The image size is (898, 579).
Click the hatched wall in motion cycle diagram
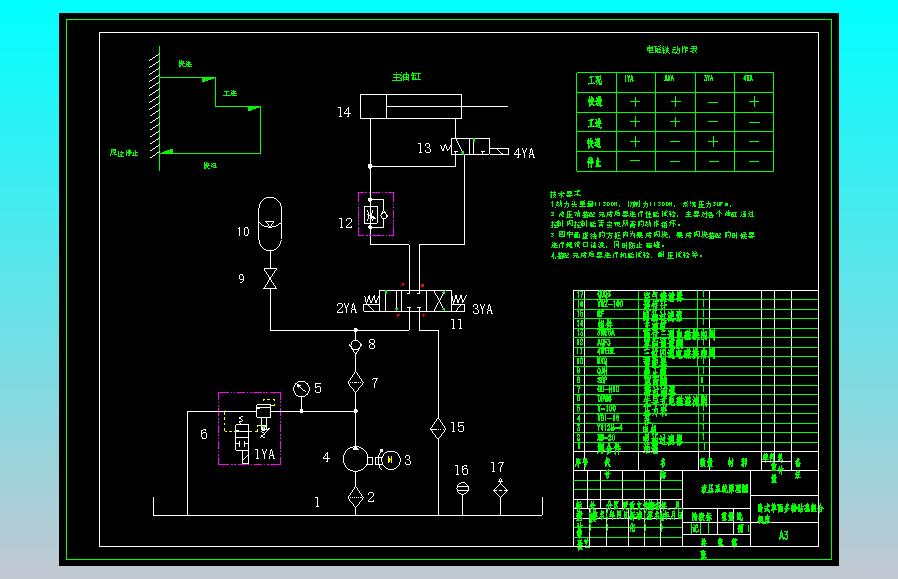click(154, 106)
